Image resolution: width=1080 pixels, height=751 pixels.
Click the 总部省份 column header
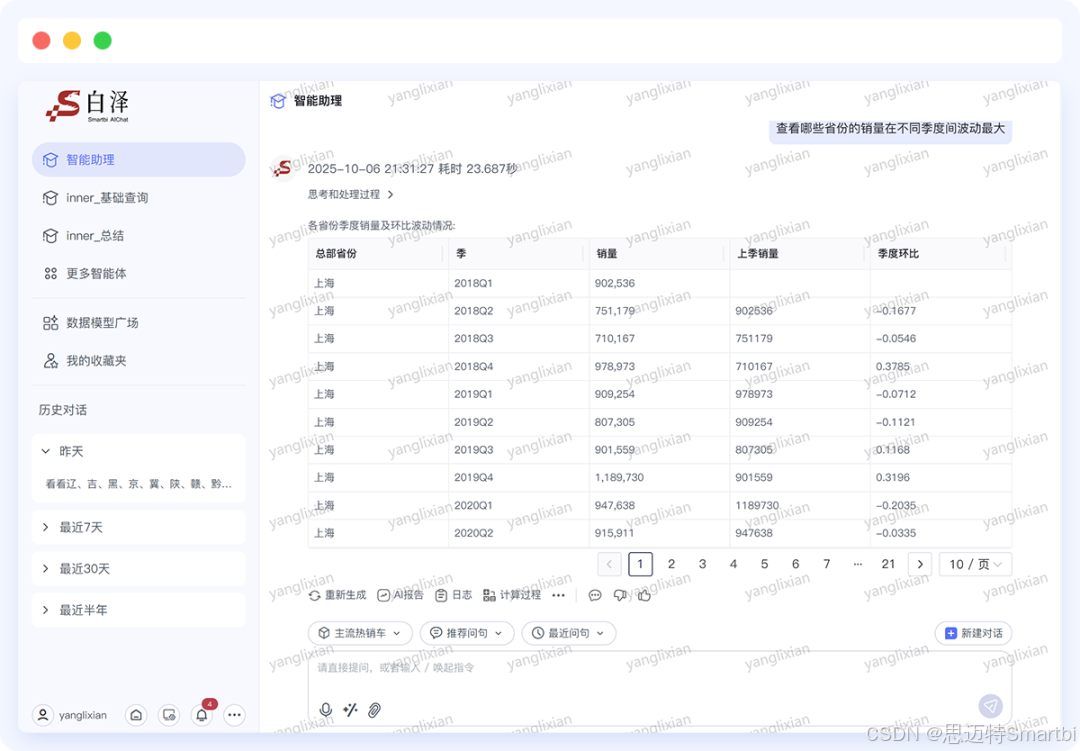tap(378, 254)
